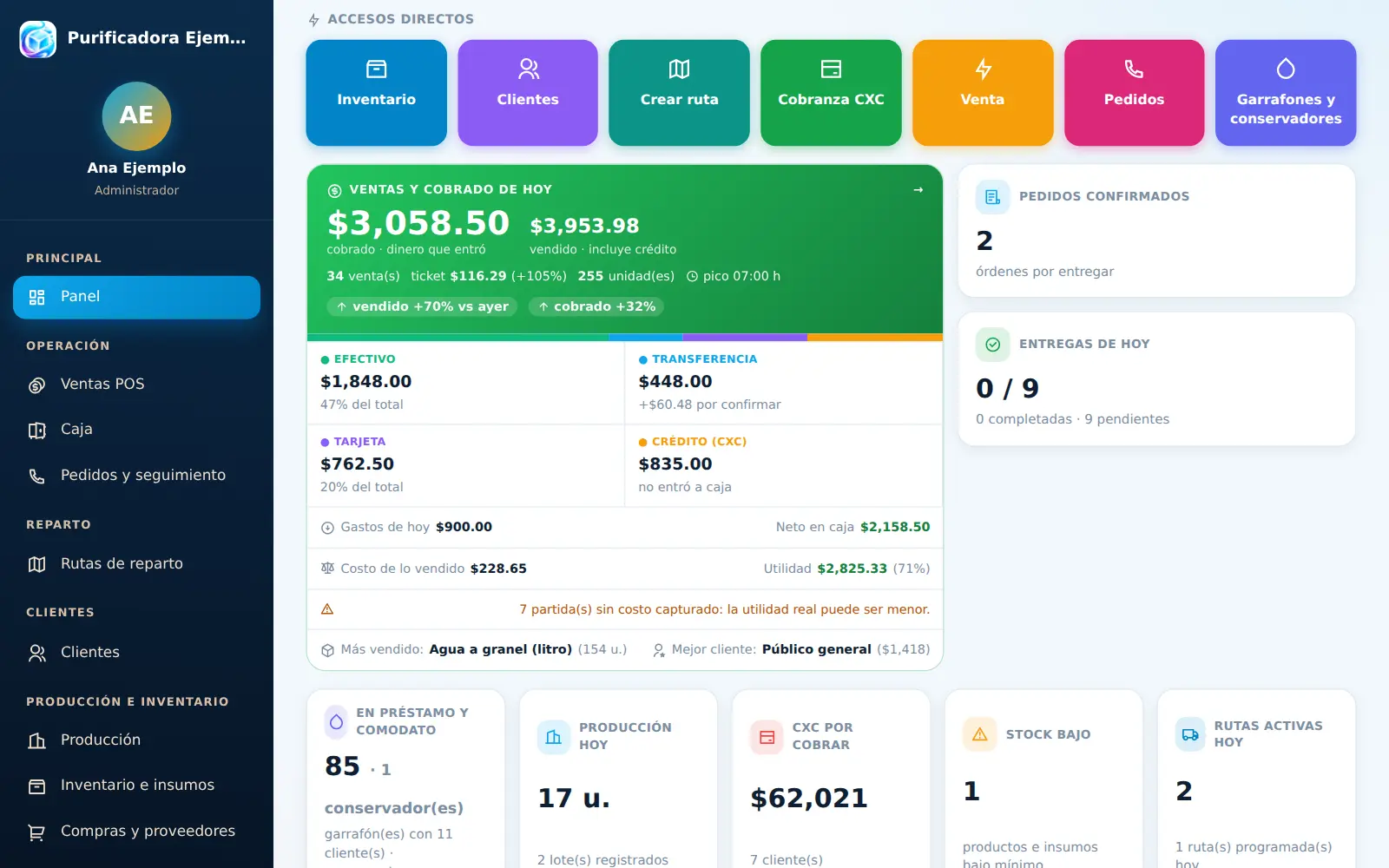The height and width of the screenshot is (868, 1389).
Task: Open the Inventario shortcut tile
Action: pyautogui.click(x=376, y=93)
